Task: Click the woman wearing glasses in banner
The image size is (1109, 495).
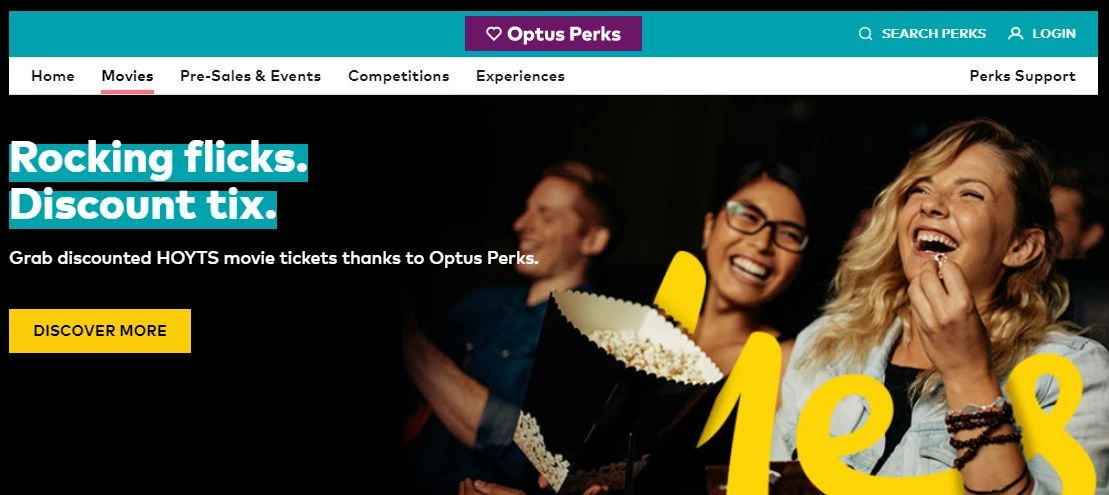Action: click(753, 255)
